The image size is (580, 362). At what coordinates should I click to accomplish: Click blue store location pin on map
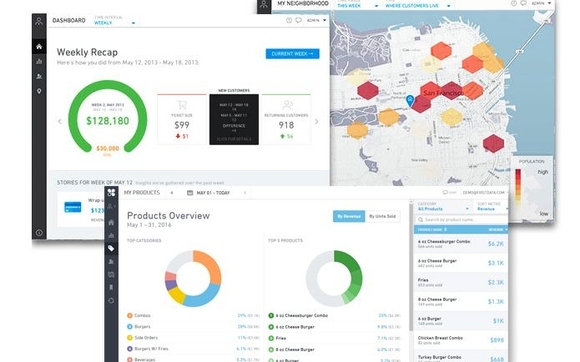[x=410, y=100]
